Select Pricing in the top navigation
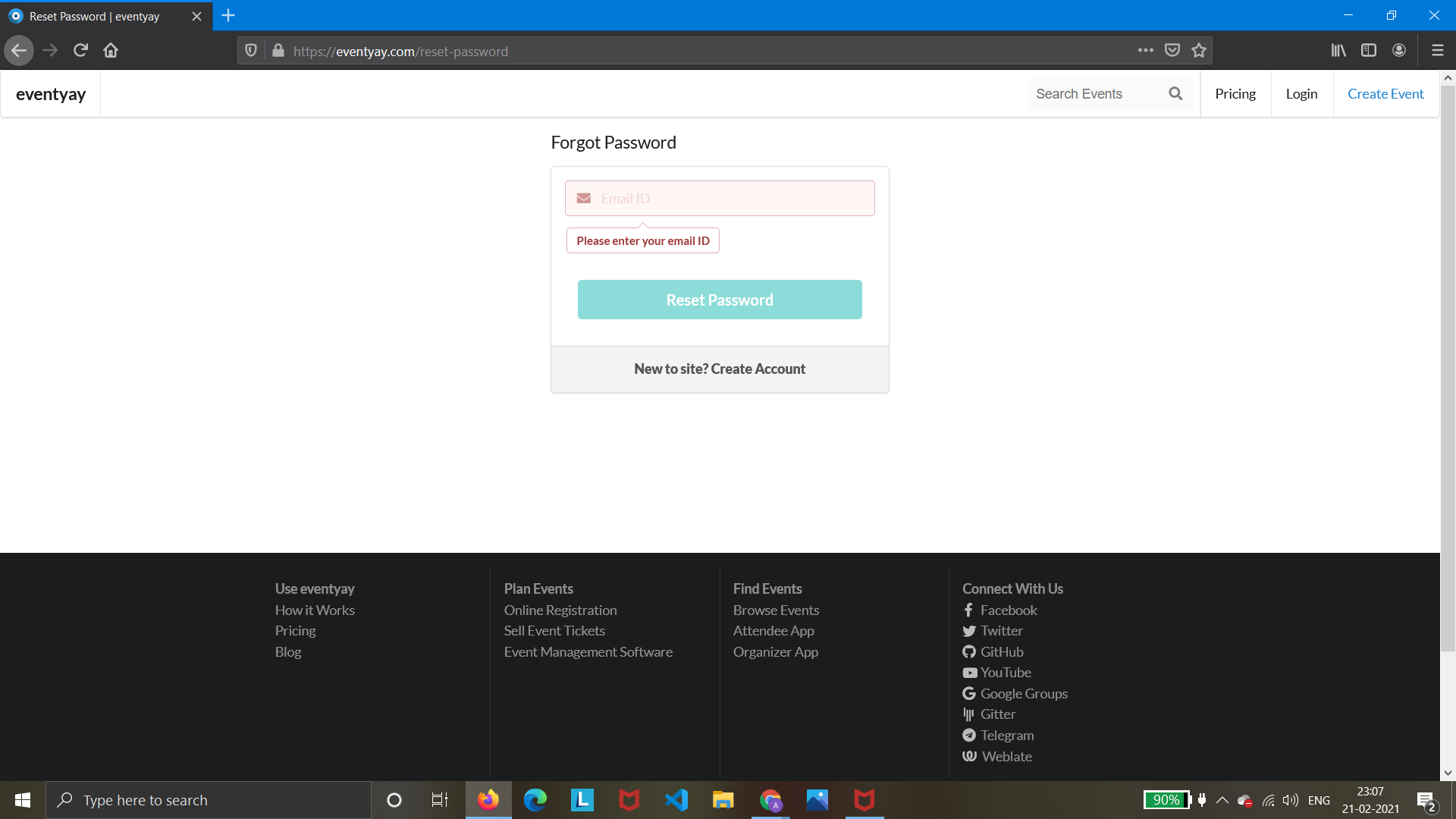The image size is (1456, 819). pyautogui.click(x=1235, y=93)
